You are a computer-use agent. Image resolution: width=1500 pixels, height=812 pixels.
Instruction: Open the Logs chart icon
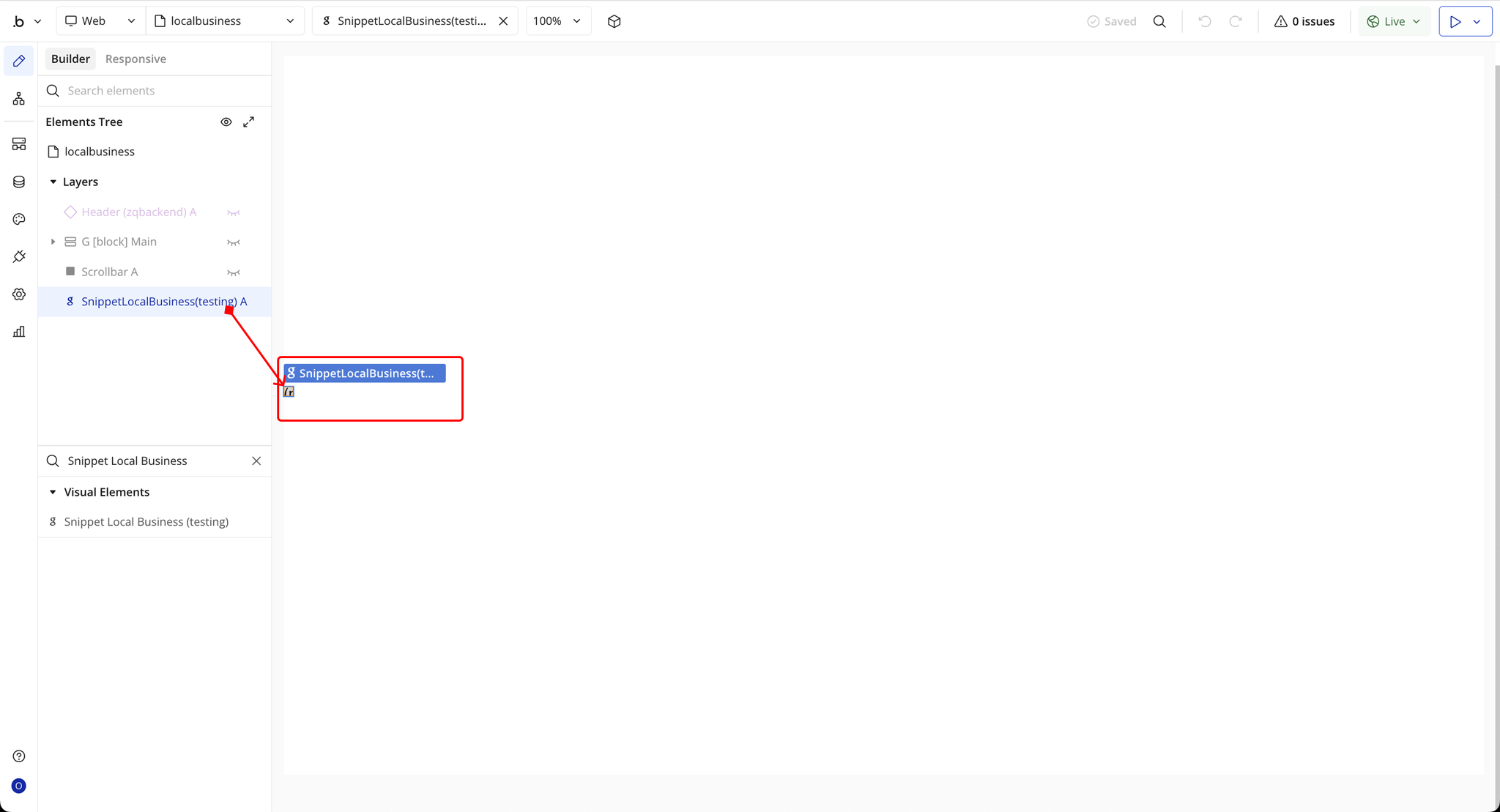point(19,332)
